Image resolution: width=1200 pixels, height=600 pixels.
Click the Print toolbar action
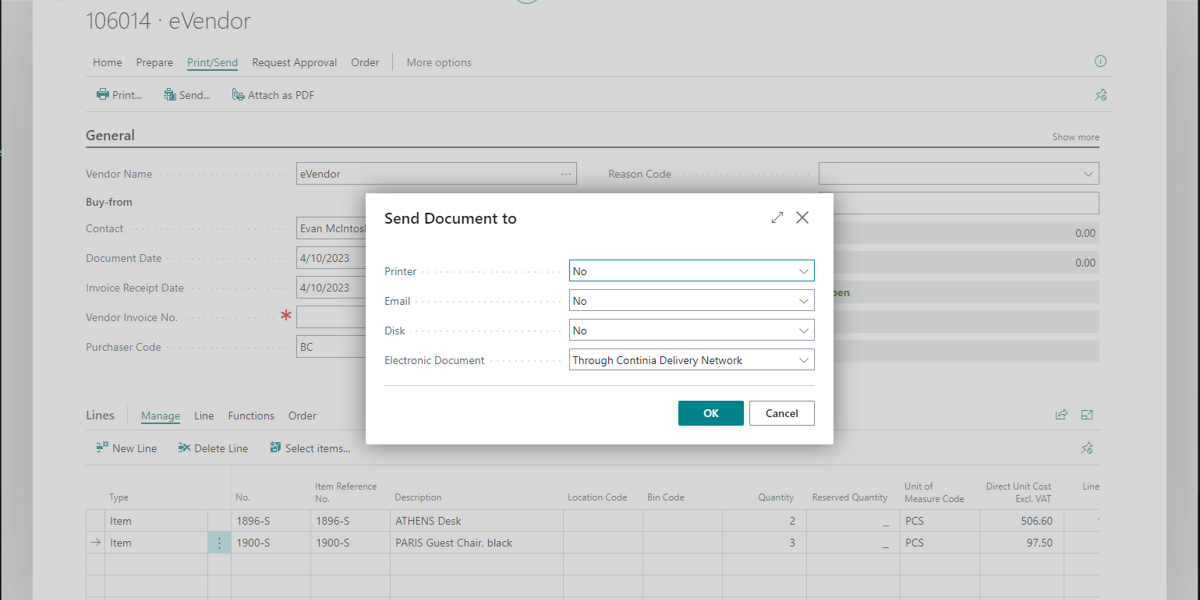coord(119,95)
